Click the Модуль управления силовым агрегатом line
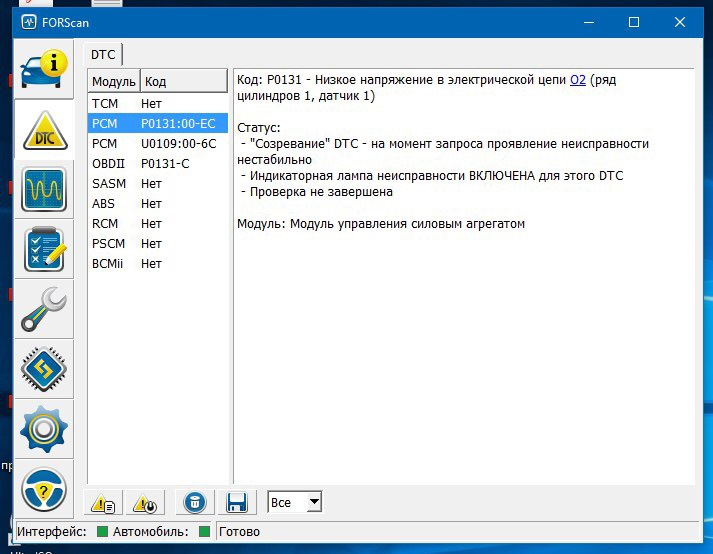The image size is (713, 554). pyautogui.click(x=381, y=224)
